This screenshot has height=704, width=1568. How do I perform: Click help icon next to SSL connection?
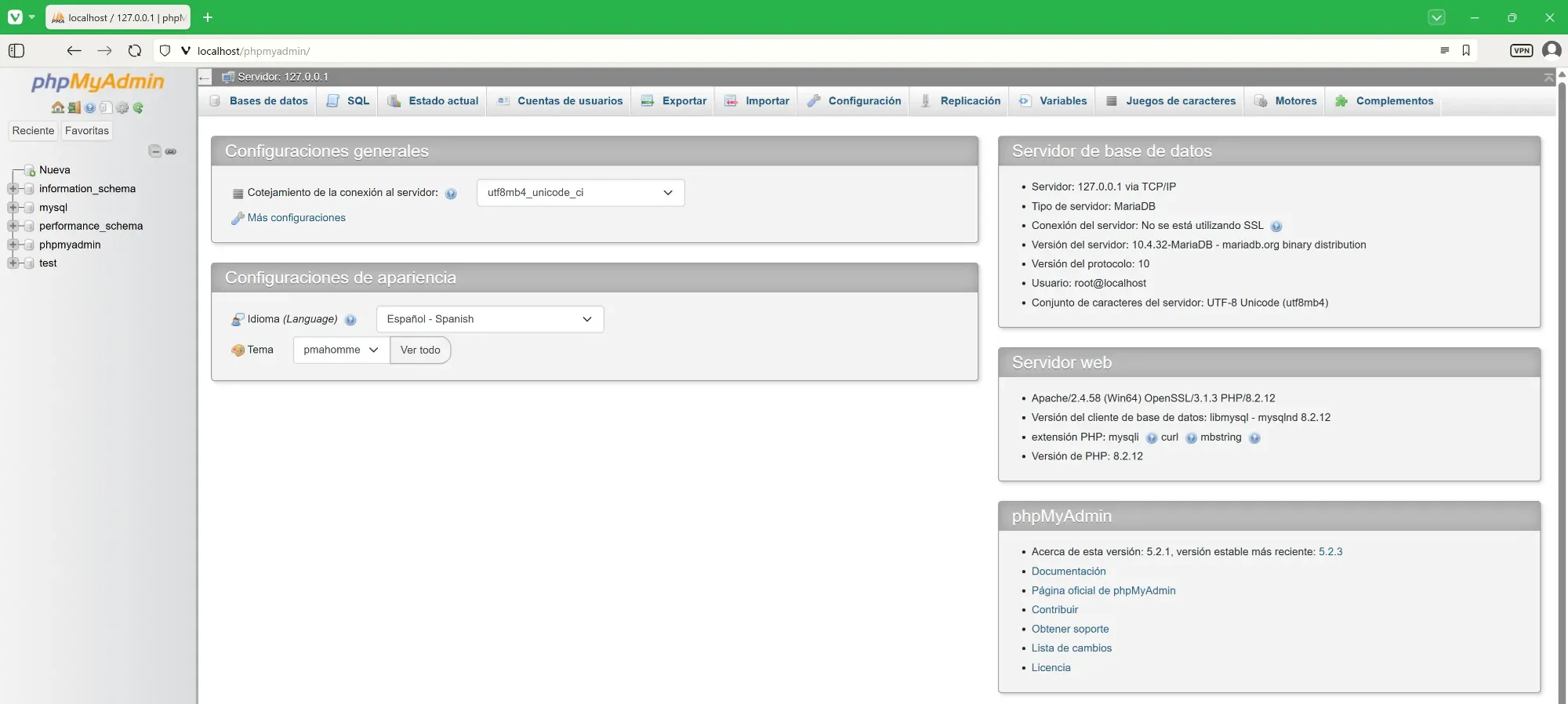pos(1276,227)
